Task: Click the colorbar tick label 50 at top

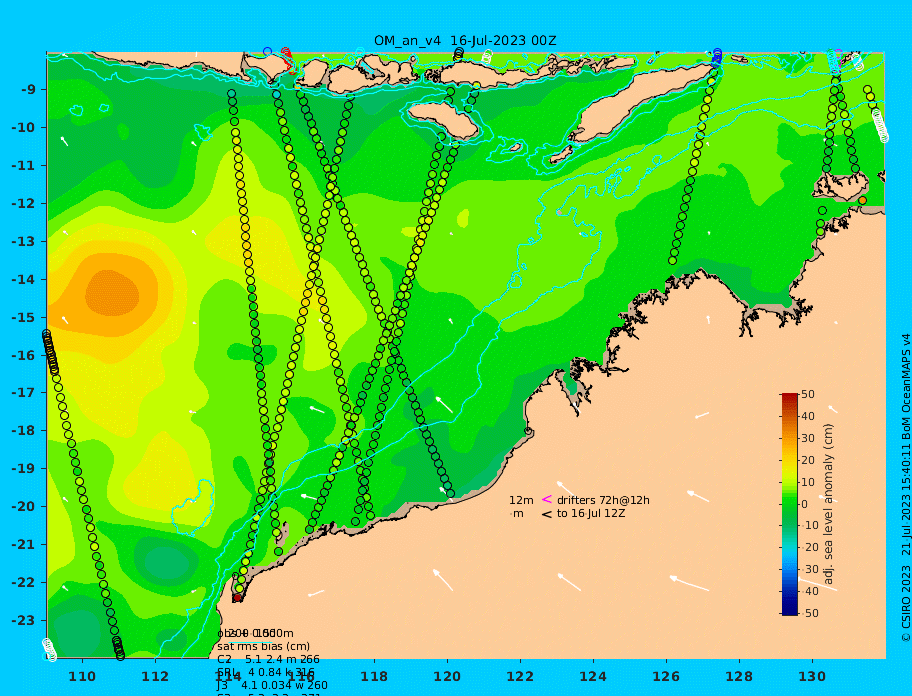Action: point(808,394)
